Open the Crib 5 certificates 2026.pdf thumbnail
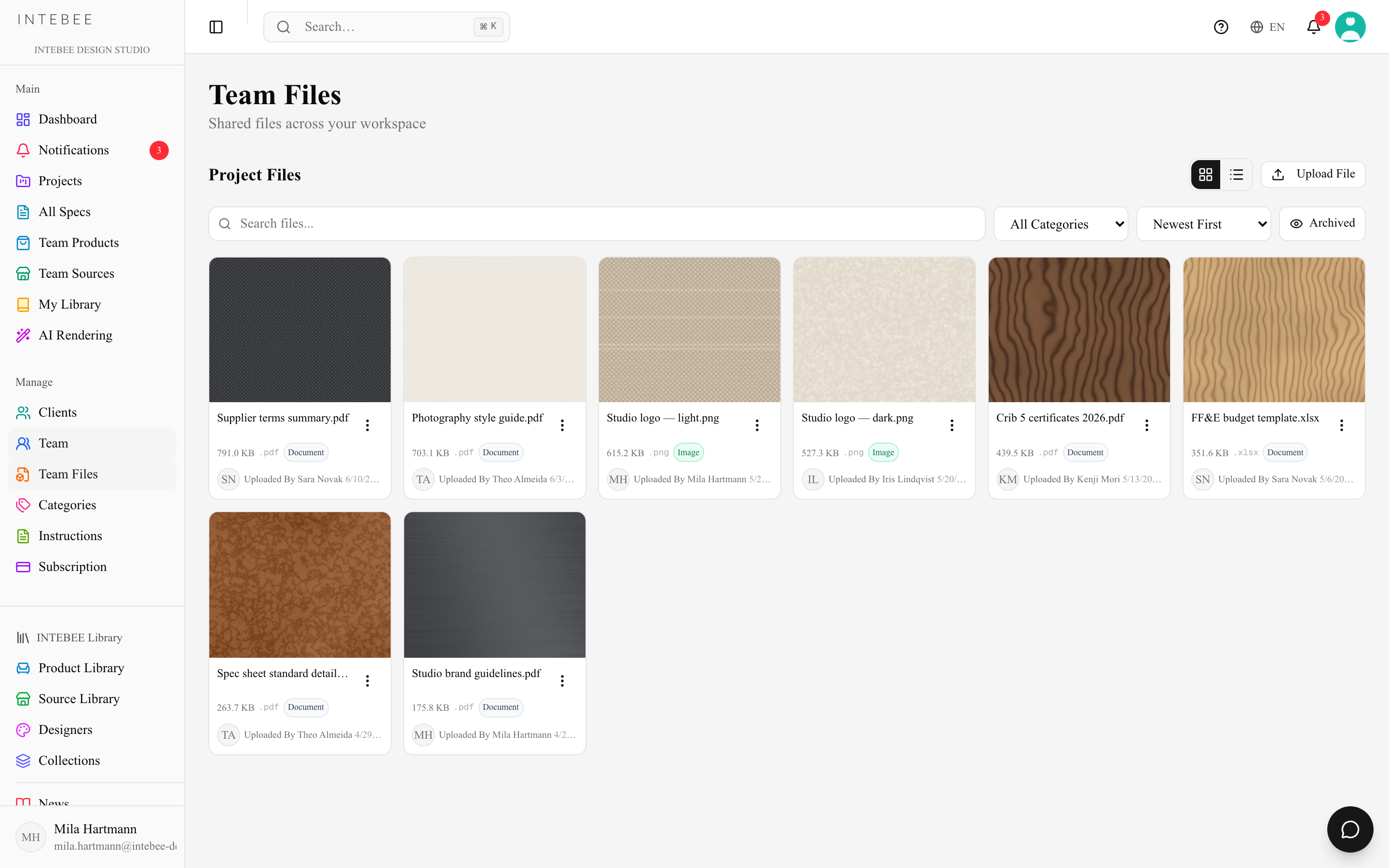This screenshot has width=1389, height=868. [x=1079, y=329]
